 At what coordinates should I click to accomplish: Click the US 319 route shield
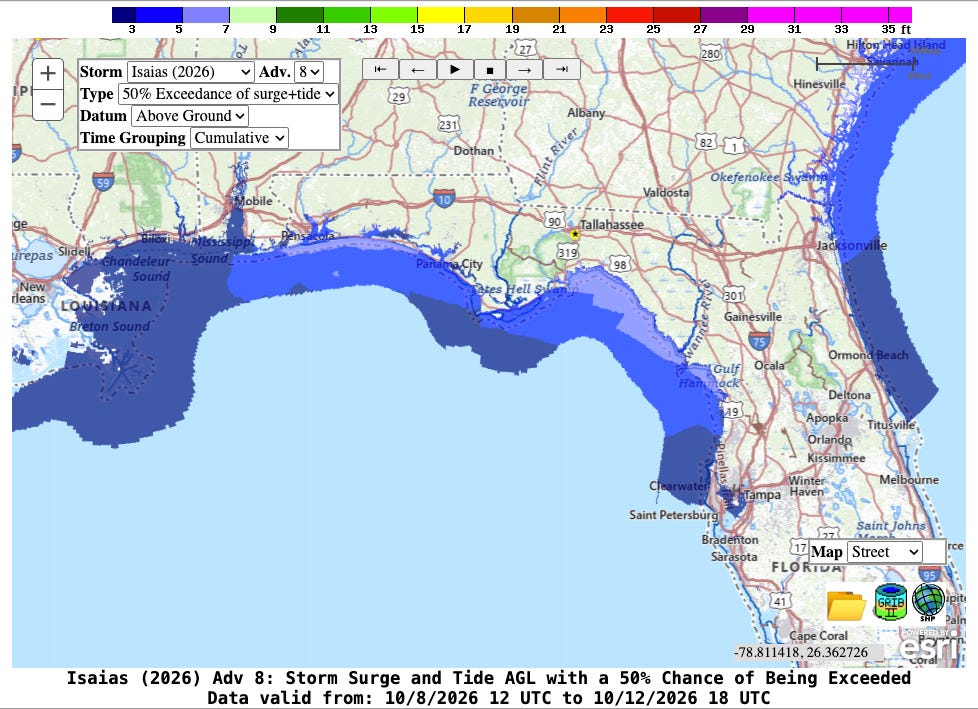coord(567,253)
